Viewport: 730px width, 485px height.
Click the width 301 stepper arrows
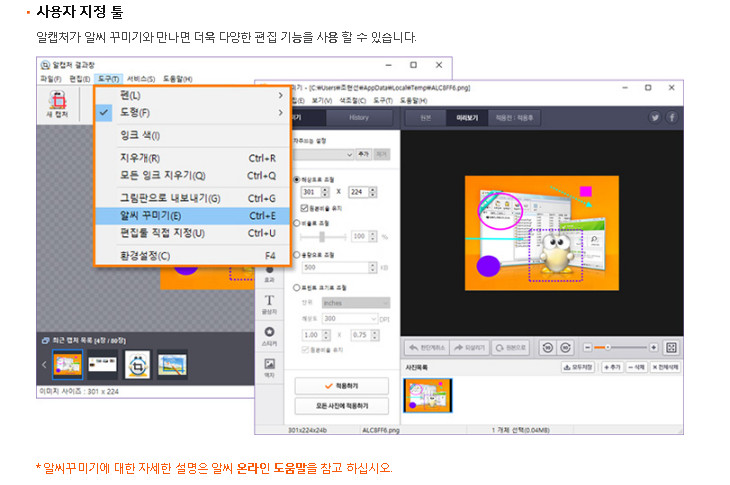pyautogui.click(x=325, y=192)
